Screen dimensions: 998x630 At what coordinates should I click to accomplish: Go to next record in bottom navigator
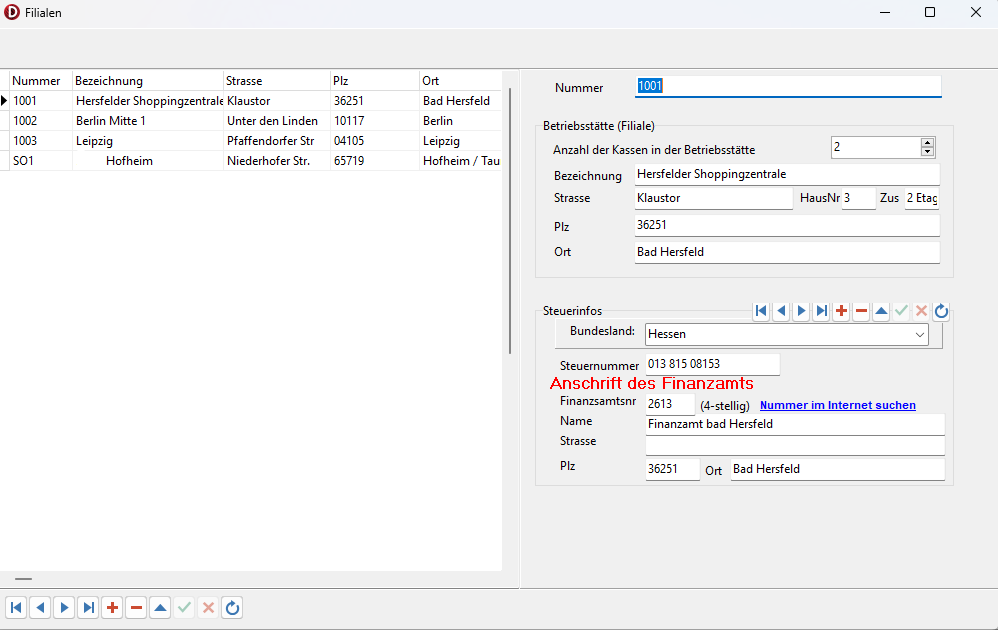click(64, 608)
